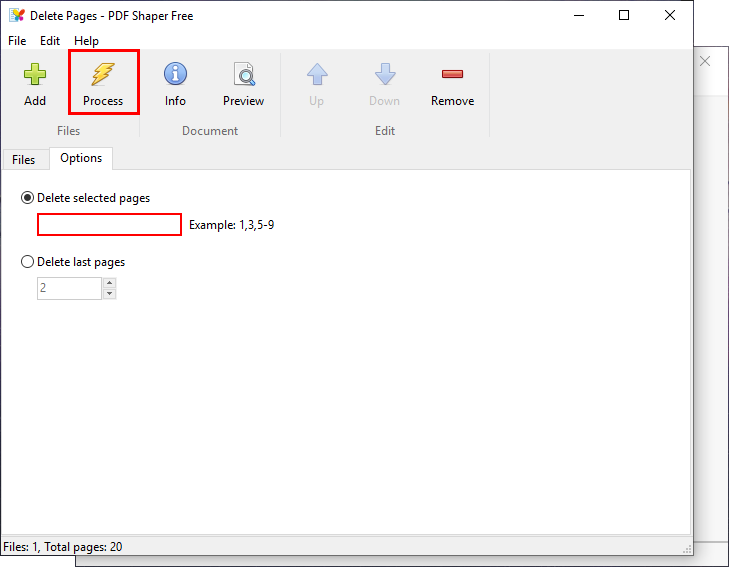Run the Process lightning bolt tool

point(103,74)
